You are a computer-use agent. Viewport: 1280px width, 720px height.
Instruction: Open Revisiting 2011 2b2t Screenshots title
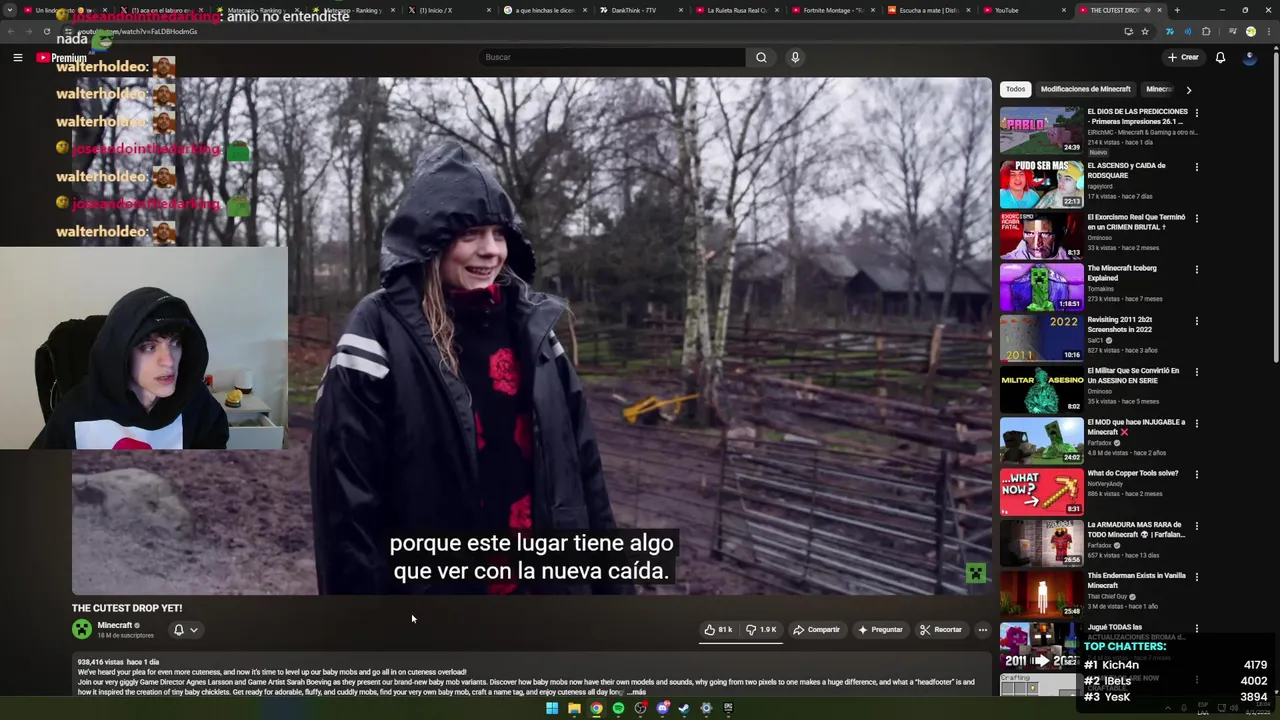(1120, 324)
